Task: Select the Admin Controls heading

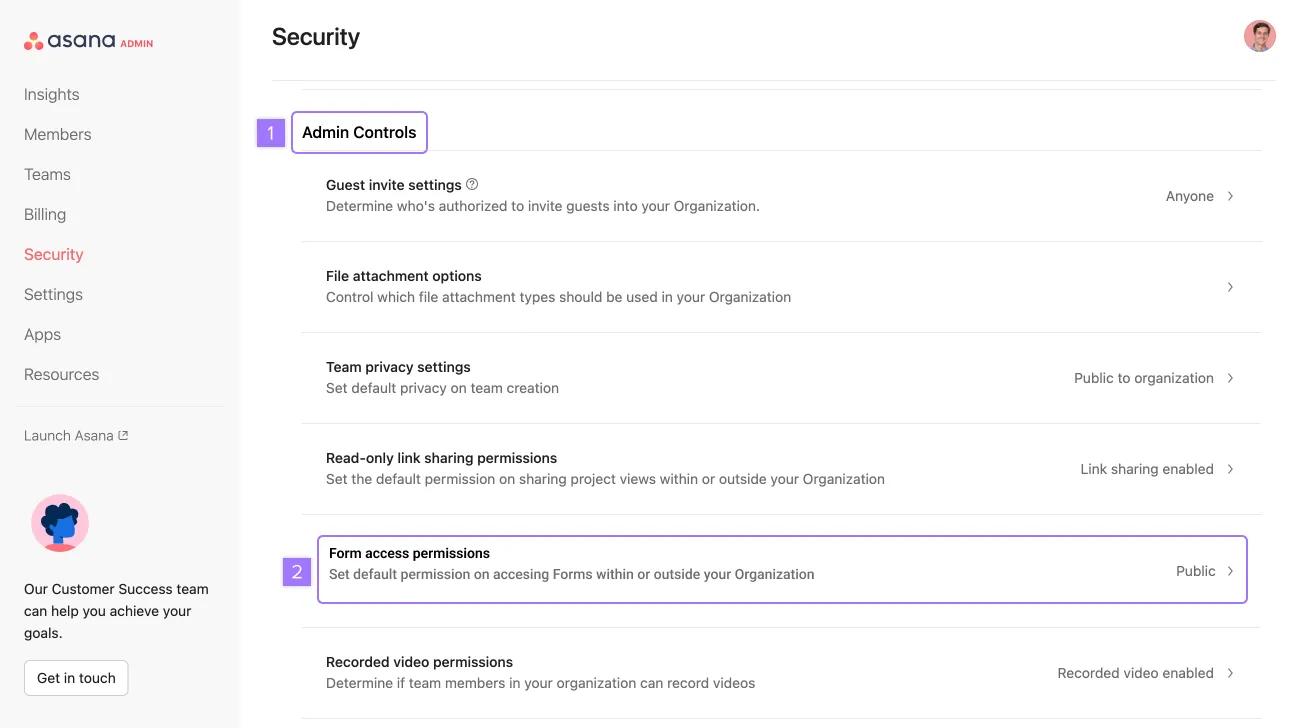Action: pyautogui.click(x=358, y=131)
